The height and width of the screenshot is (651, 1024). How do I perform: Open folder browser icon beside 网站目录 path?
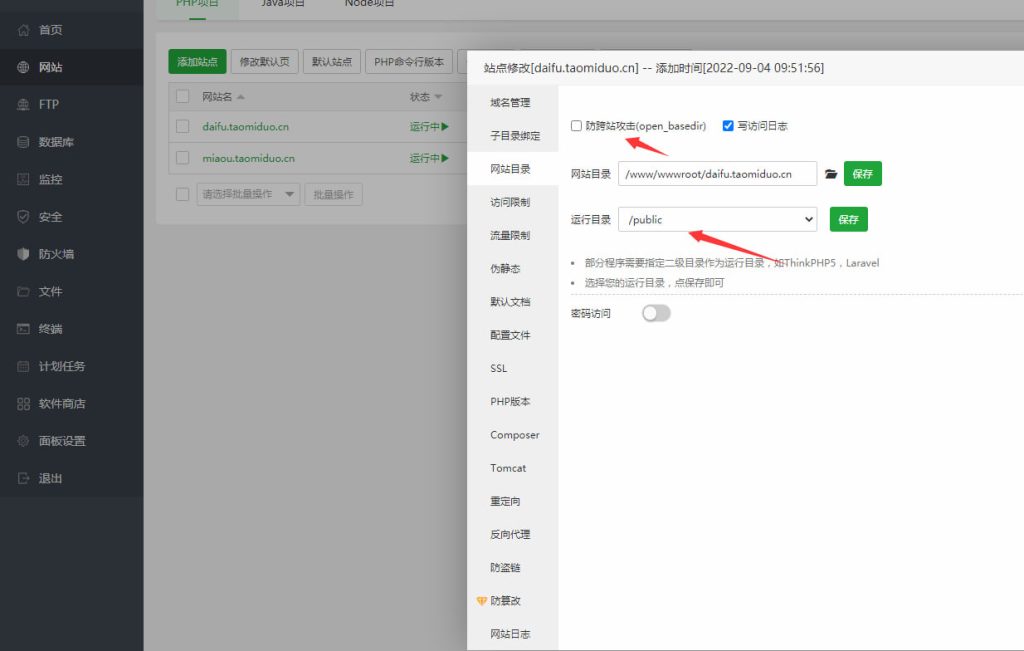pos(831,174)
